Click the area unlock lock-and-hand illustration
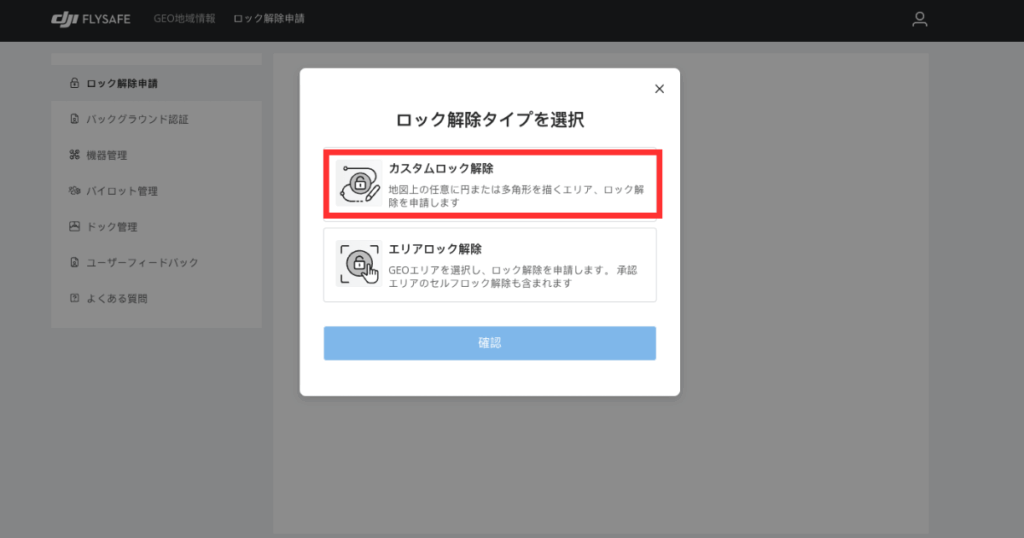The image size is (1024, 538). tap(359, 265)
